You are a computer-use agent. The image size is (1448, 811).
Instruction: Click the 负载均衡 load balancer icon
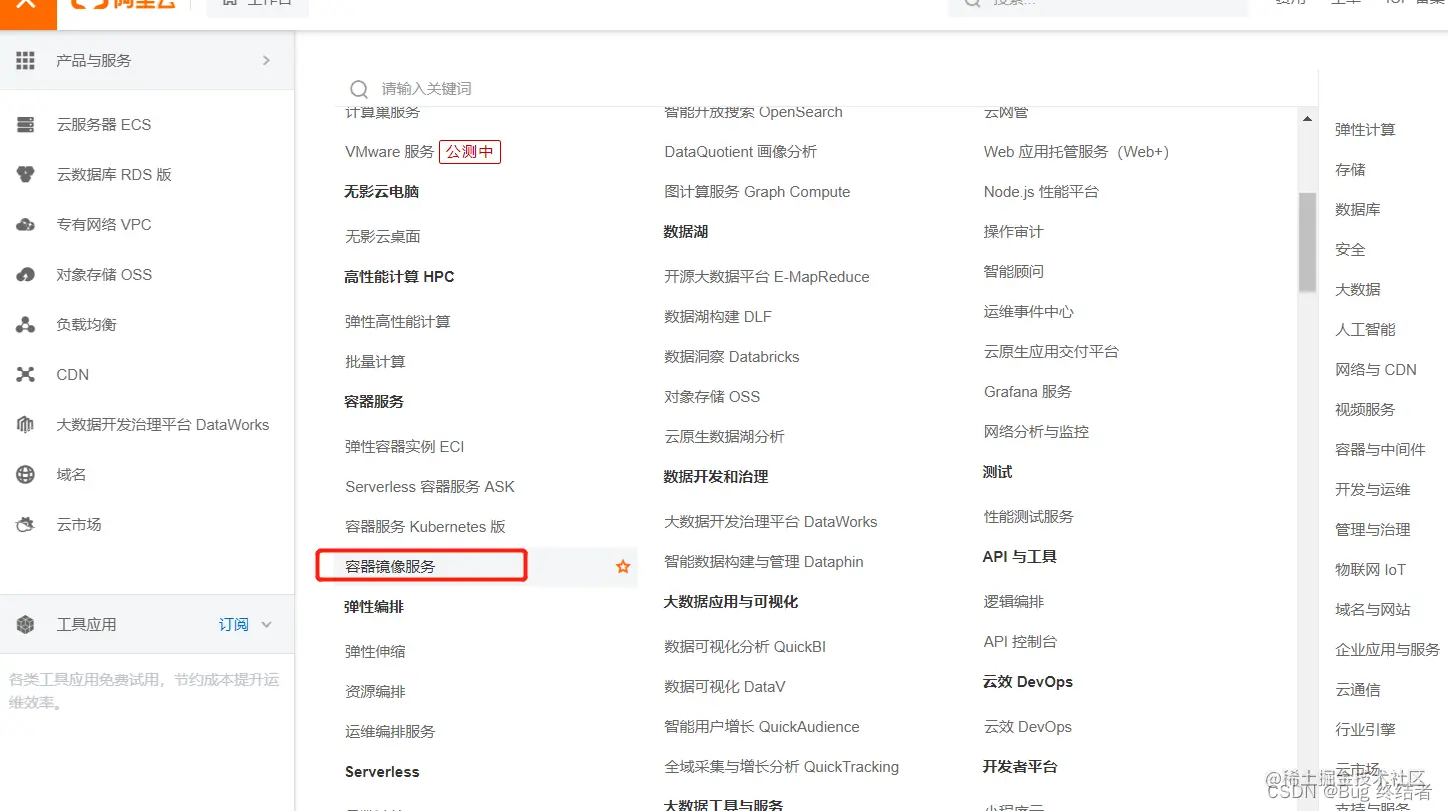[x=25, y=325]
